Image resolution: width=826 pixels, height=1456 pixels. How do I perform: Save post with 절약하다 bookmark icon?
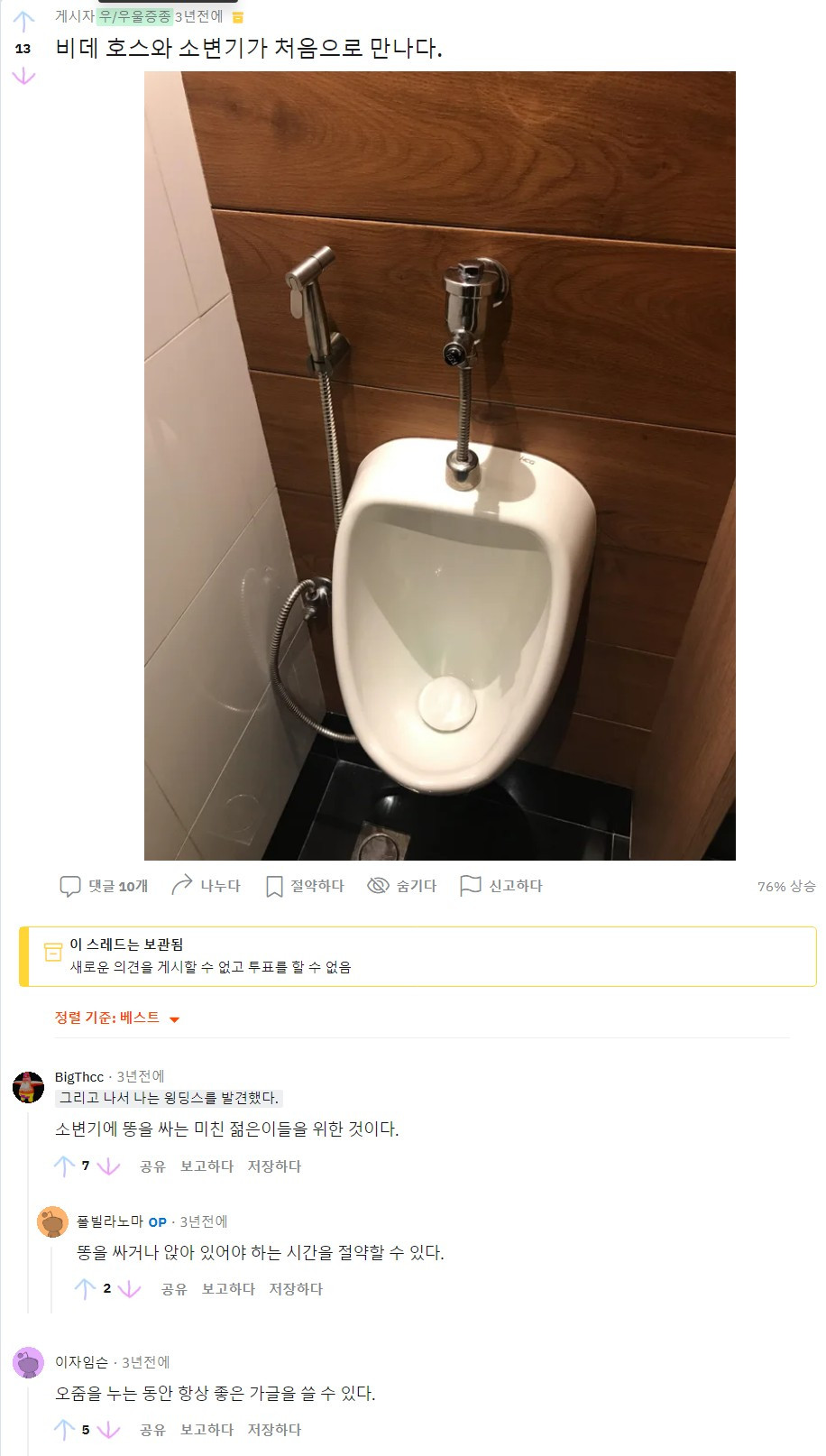click(x=274, y=886)
